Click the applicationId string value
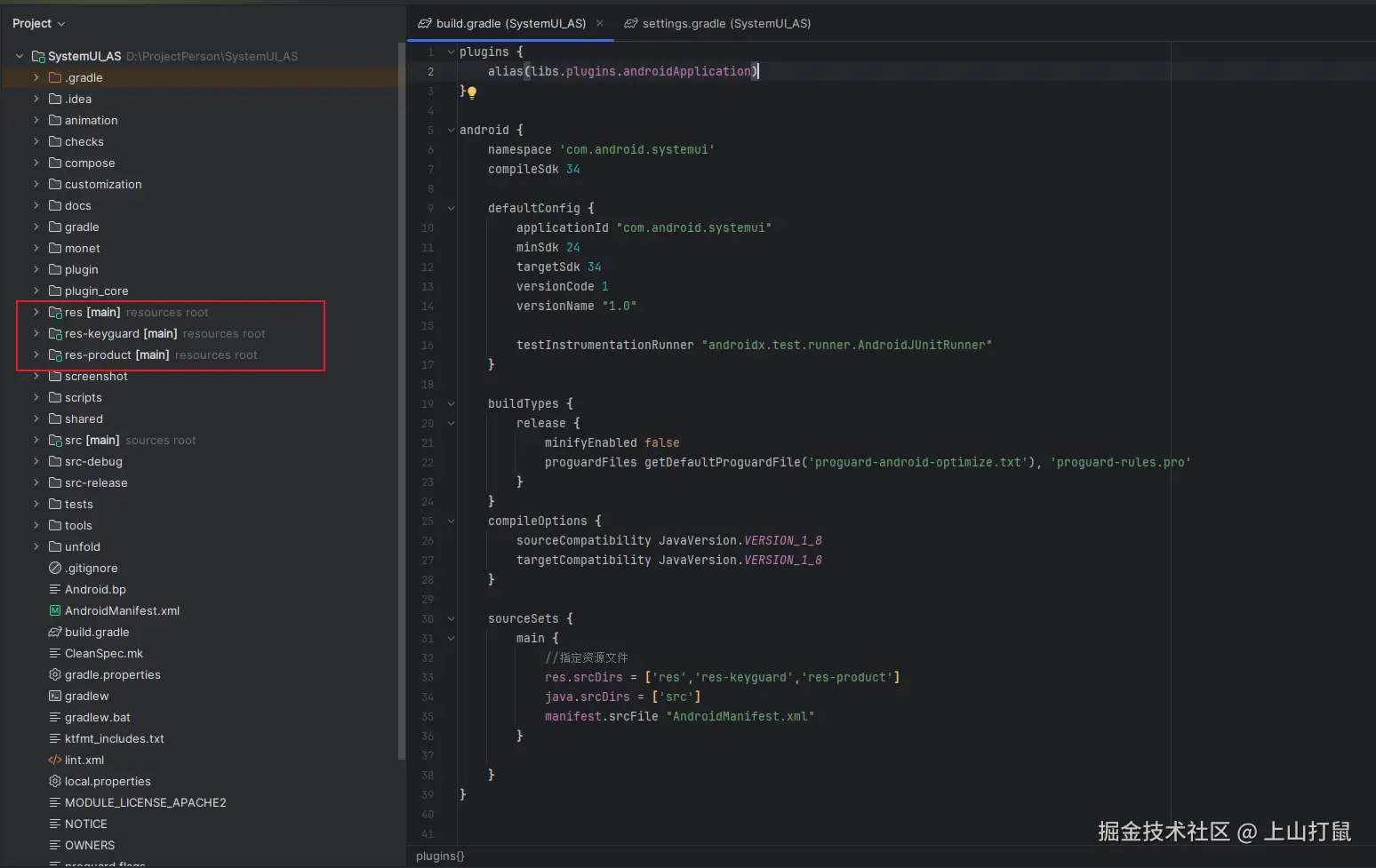This screenshot has height=868, width=1376. [x=694, y=227]
